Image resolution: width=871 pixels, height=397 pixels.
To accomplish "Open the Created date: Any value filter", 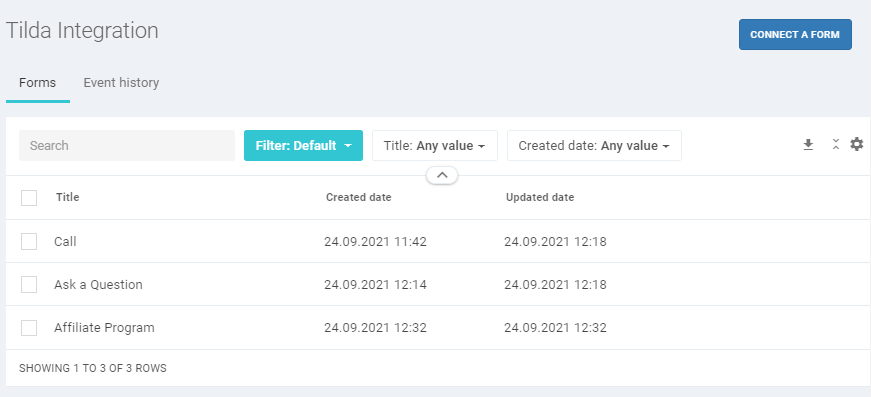I will (594, 145).
